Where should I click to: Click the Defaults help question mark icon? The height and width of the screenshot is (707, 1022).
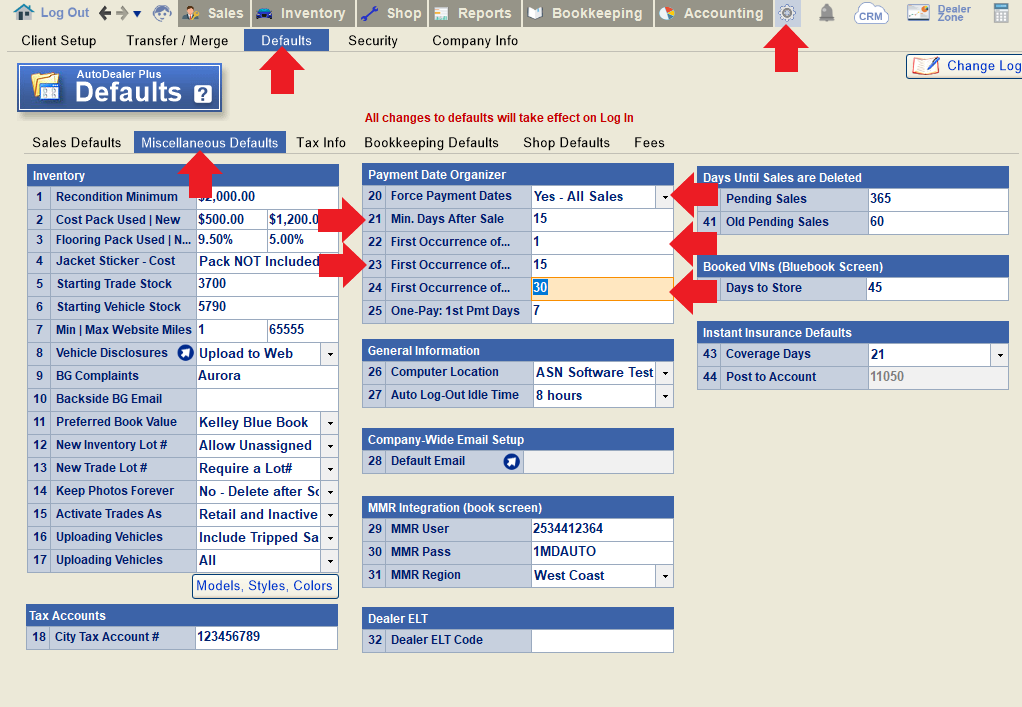[203, 94]
